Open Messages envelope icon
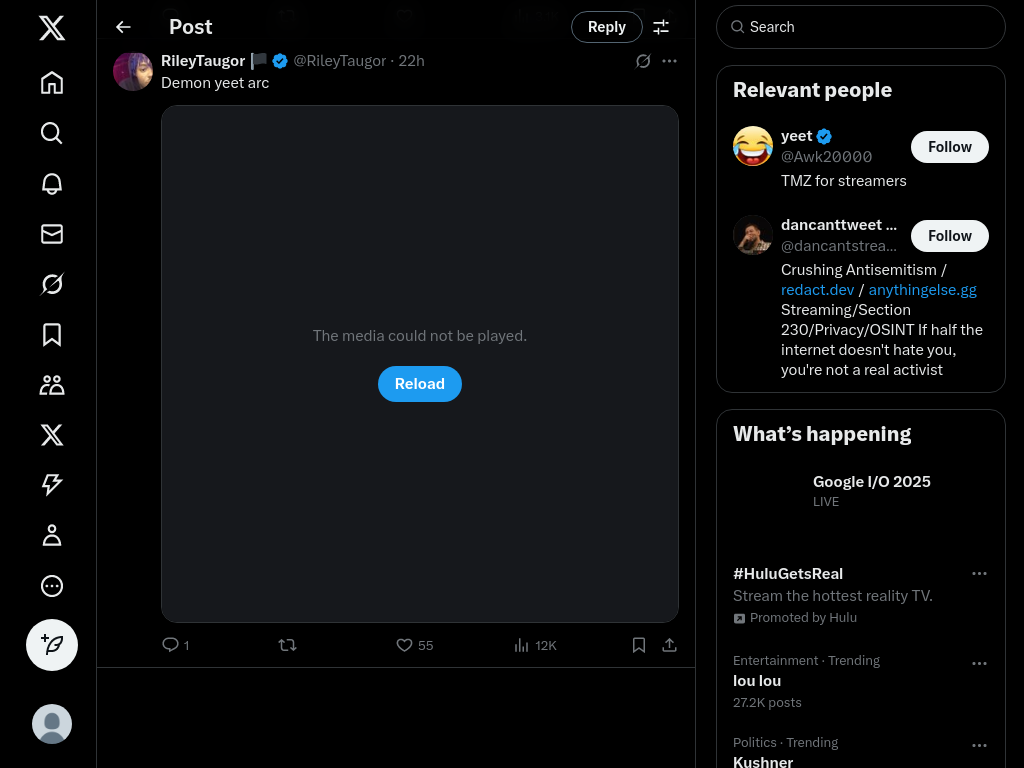 pos(52,234)
